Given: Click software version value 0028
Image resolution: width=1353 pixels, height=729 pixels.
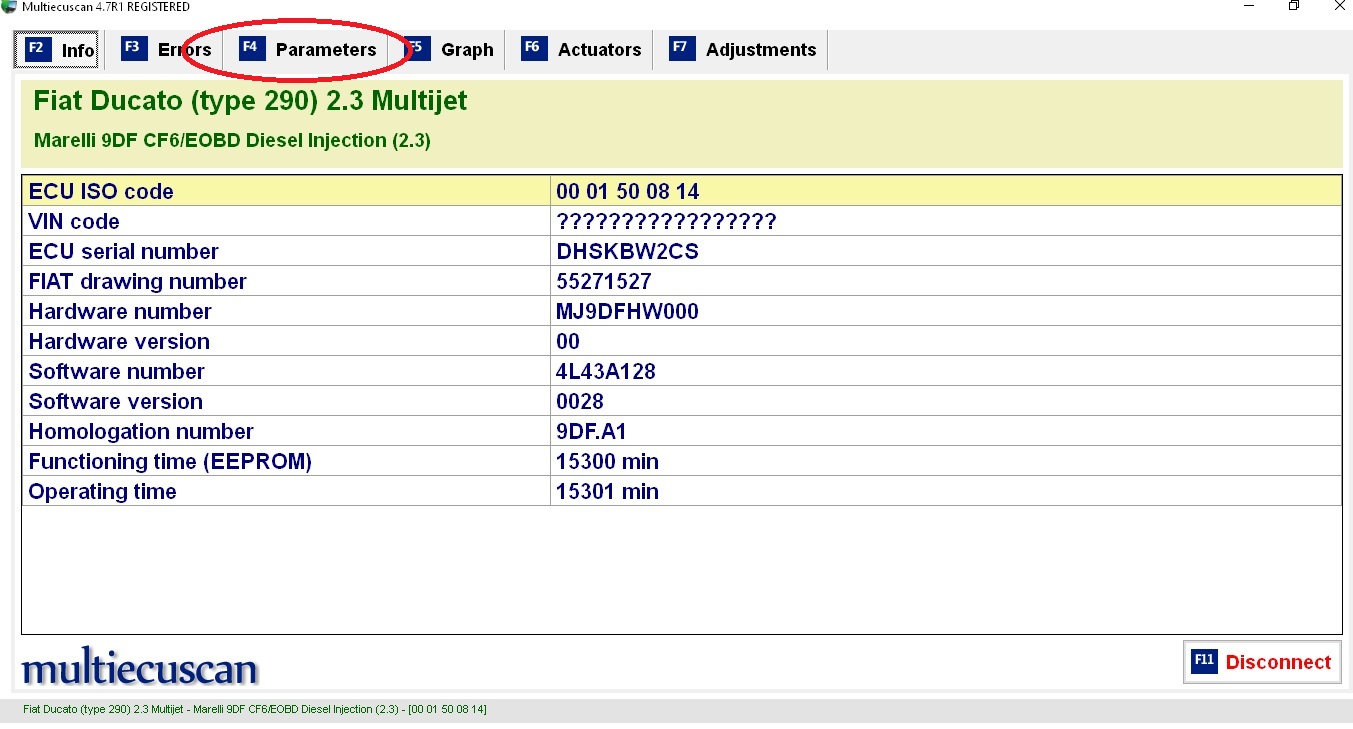Looking at the screenshot, I should 580,401.
